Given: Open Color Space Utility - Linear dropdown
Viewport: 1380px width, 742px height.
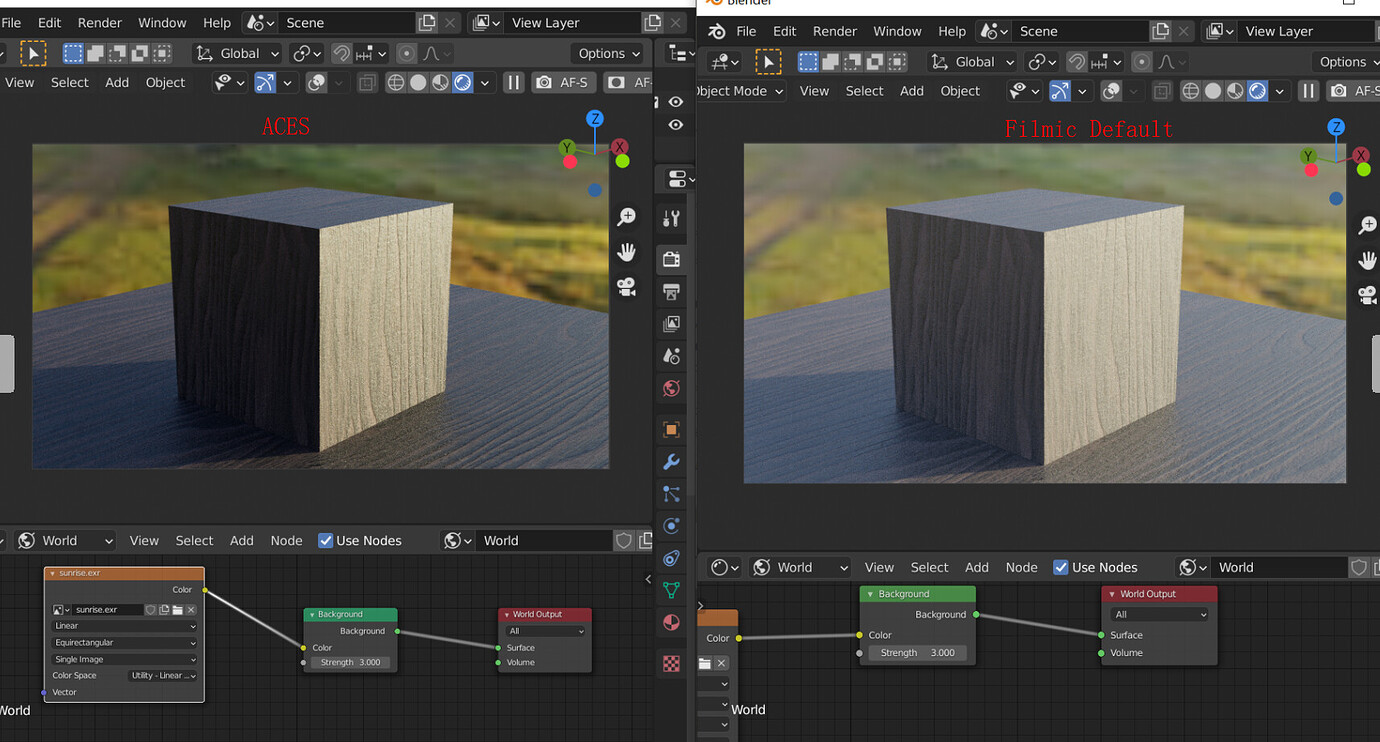Looking at the screenshot, I should (163, 676).
